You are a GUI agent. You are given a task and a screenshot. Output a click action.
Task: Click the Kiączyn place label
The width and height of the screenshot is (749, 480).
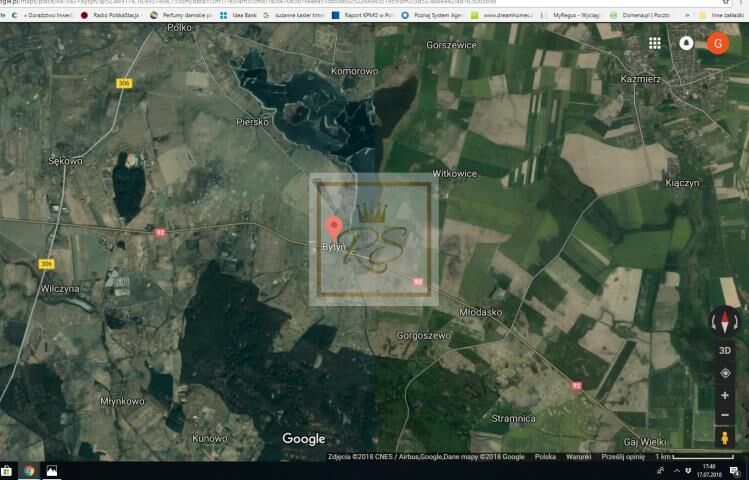click(x=682, y=183)
